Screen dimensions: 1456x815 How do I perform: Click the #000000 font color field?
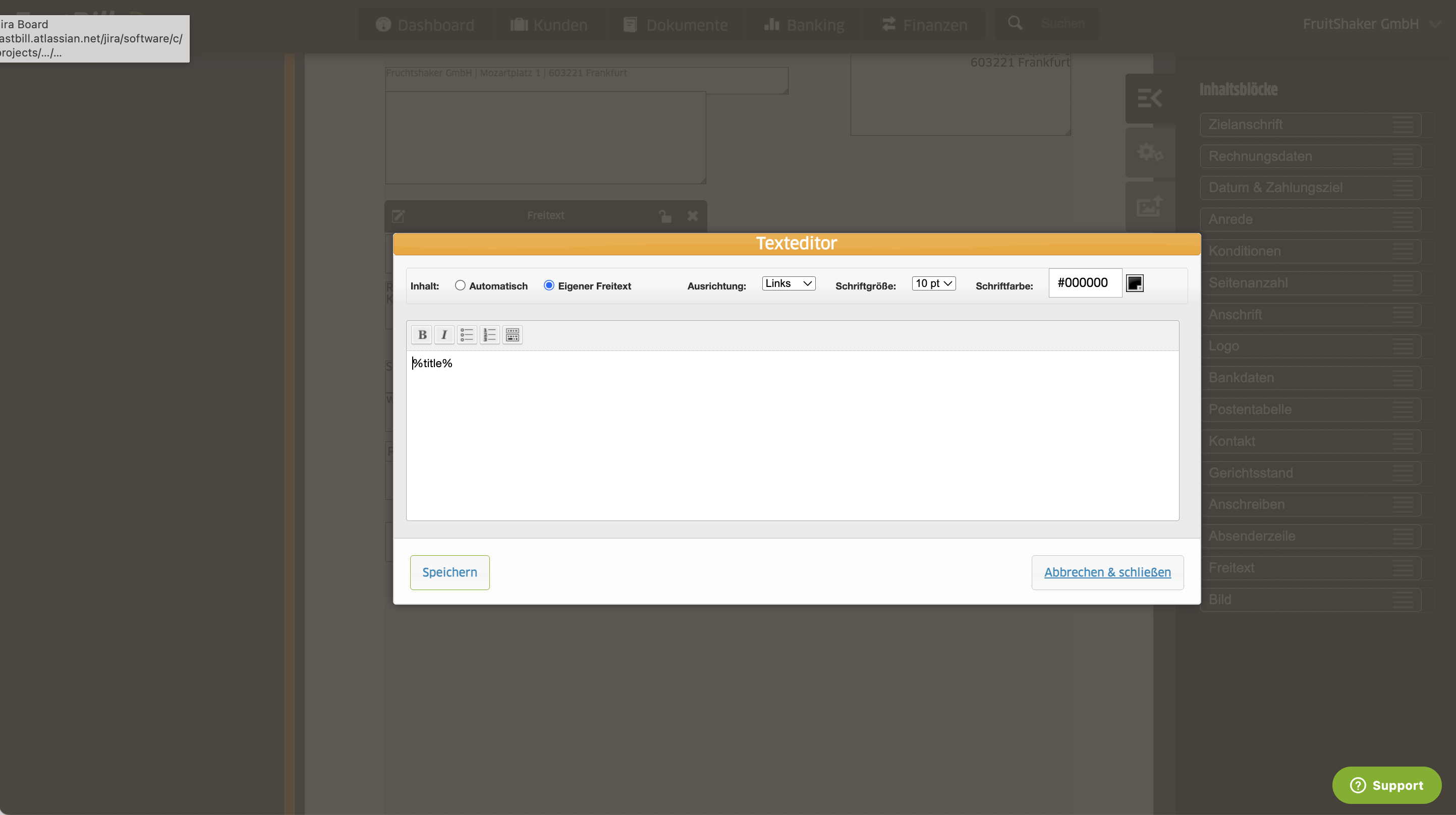pyautogui.click(x=1085, y=282)
